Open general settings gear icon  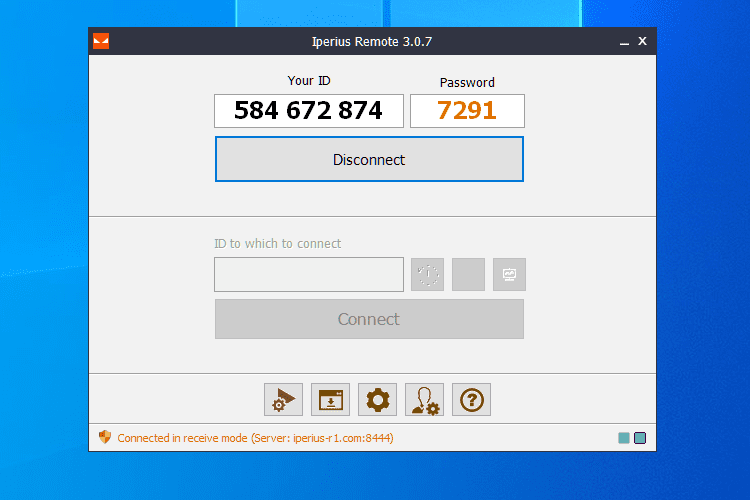click(377, 400)
